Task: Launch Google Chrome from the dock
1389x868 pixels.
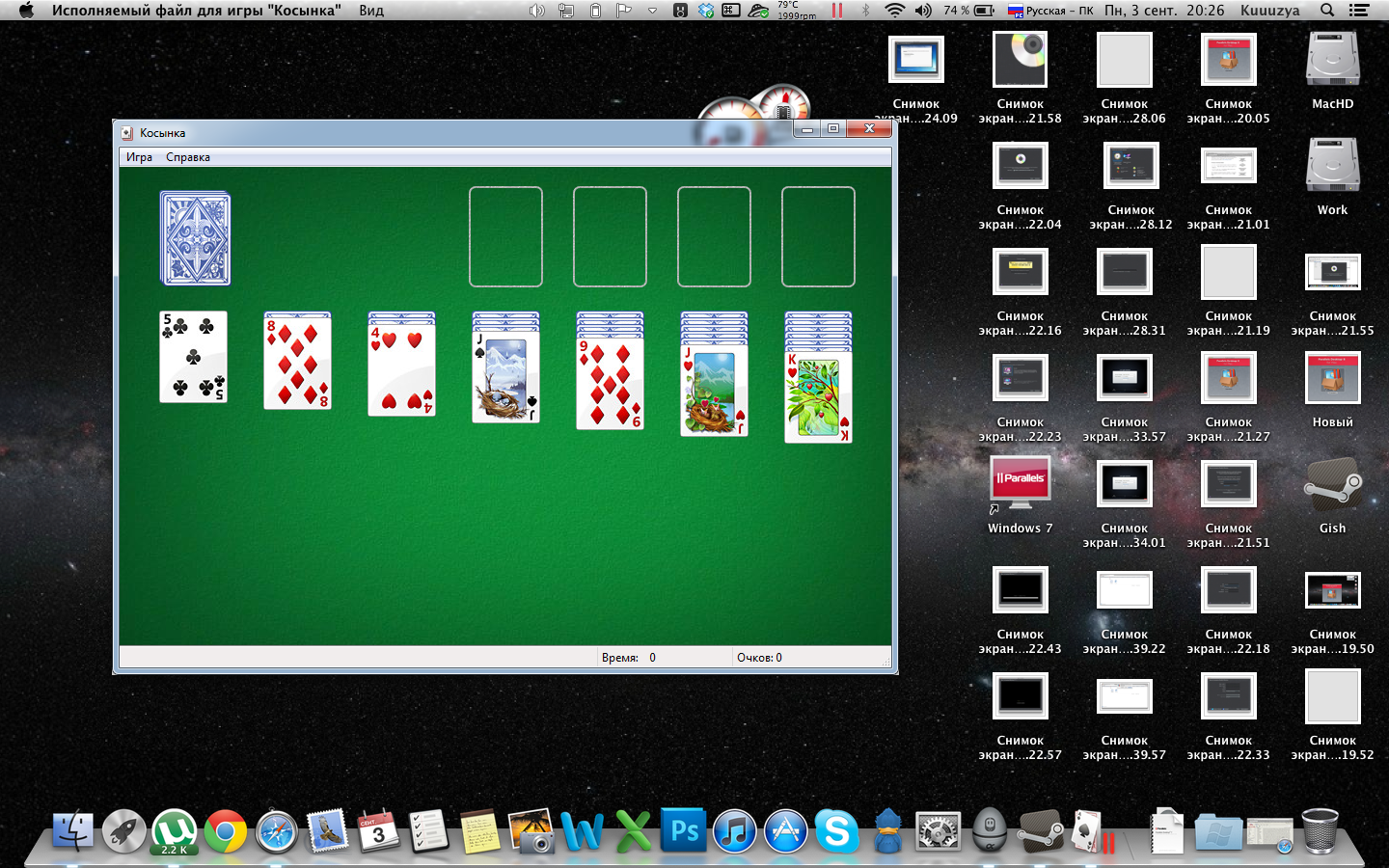Action: point(226,831)
